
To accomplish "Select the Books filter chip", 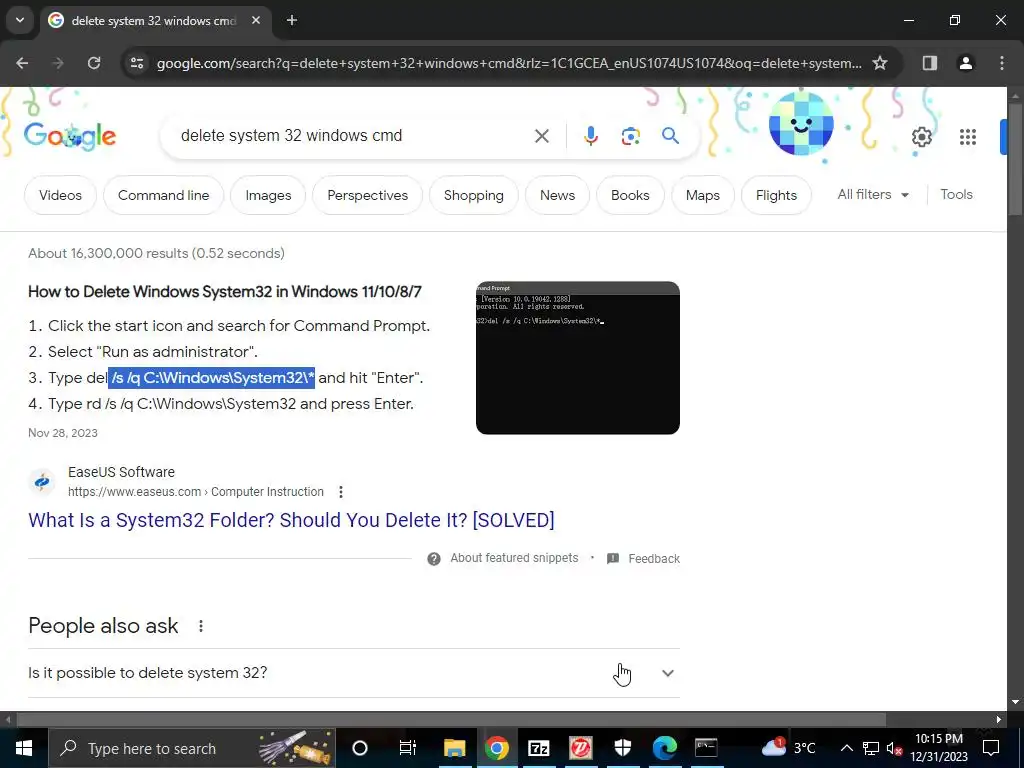I will click(x=630, y=195).
